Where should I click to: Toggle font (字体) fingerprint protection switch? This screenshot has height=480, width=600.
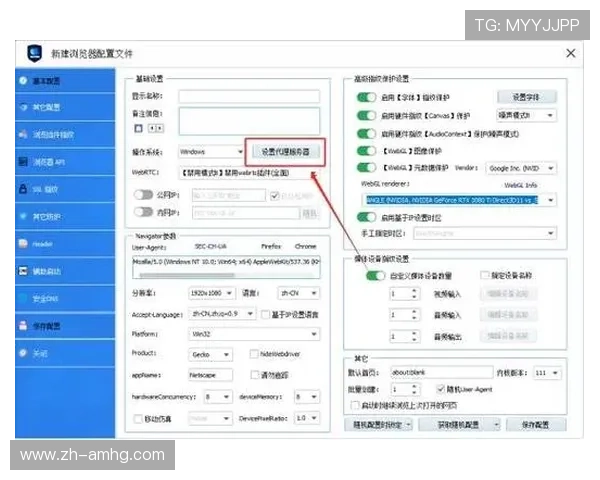[367, 97]
